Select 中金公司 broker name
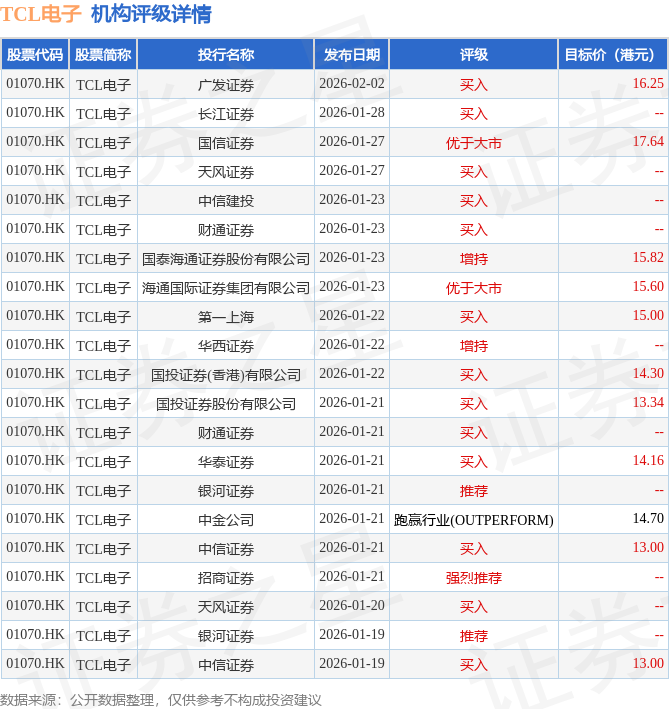669x709 pixels. coord(226,520)
